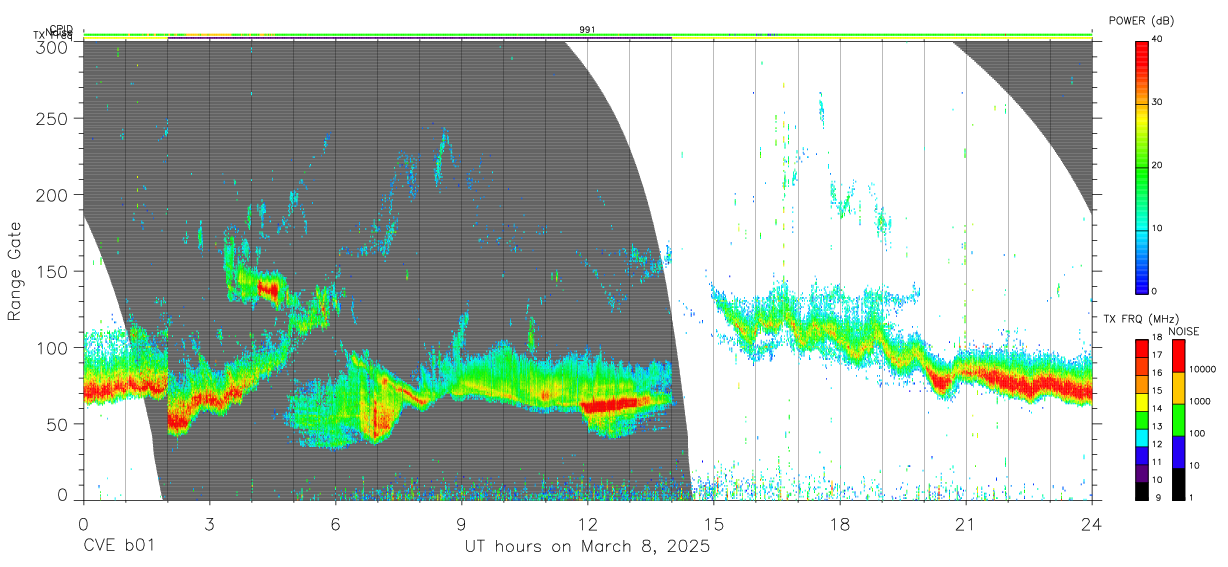Image resolution: width=1228 pixels, height=567 pixels.
Task: Click the 24 tick label on UT axis
Action: (x=1092, y=523)
